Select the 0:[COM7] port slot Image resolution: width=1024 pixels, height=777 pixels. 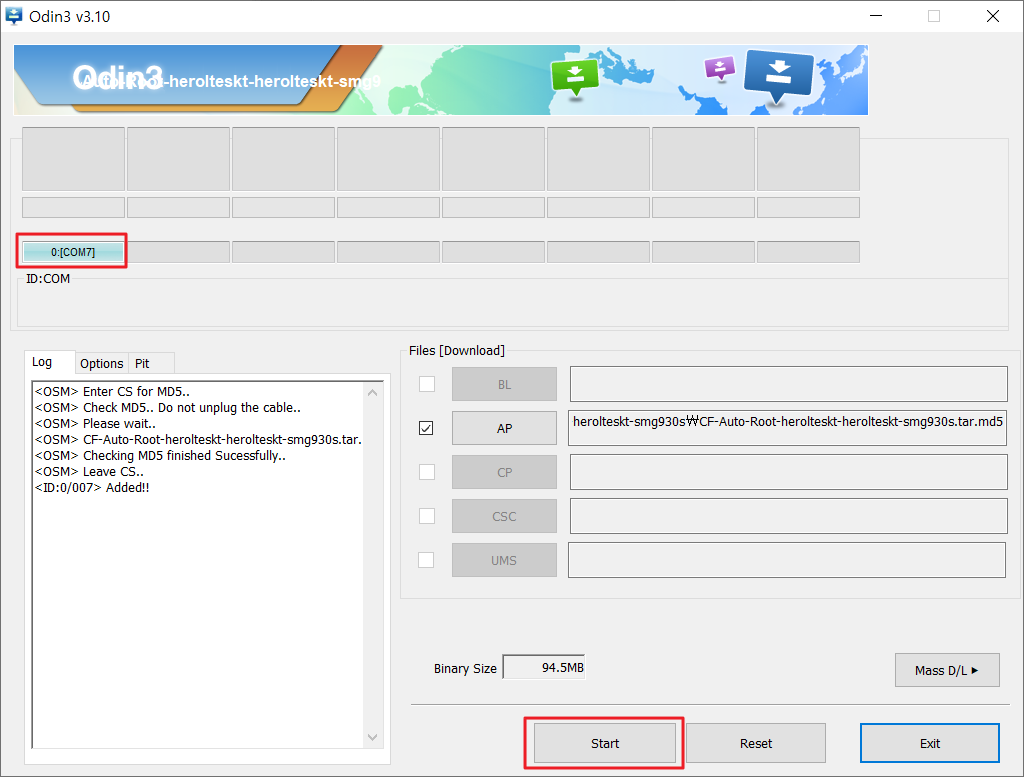point(73,252)
